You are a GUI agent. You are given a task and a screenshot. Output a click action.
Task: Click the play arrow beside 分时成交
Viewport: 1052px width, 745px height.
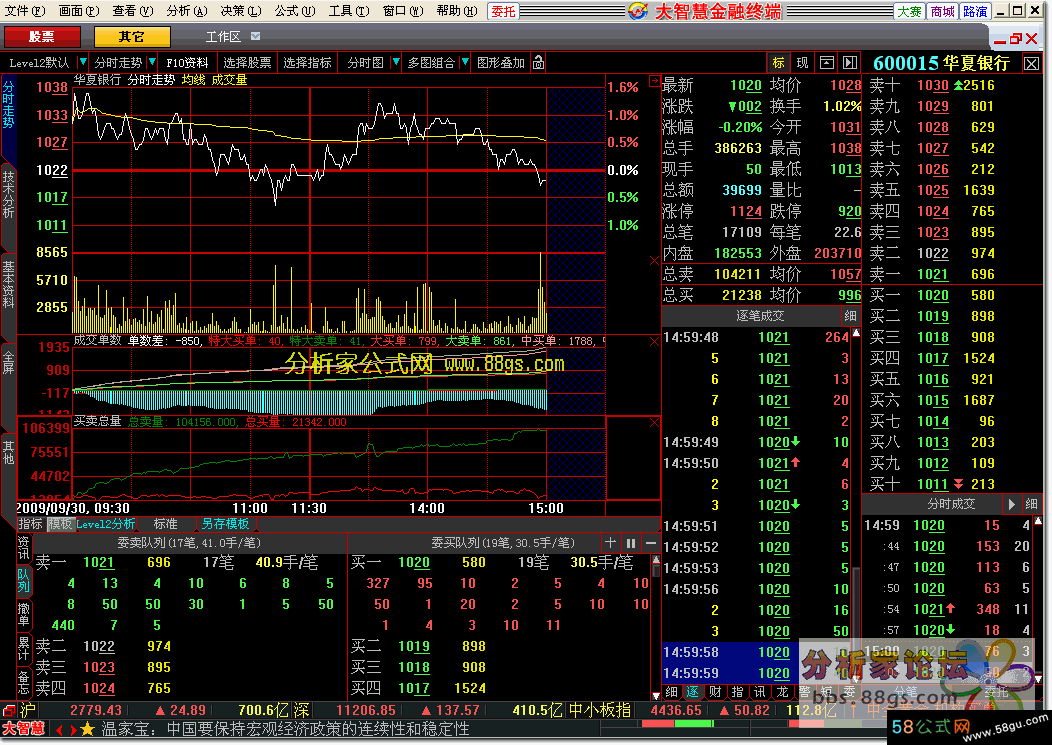point(1011,504)
